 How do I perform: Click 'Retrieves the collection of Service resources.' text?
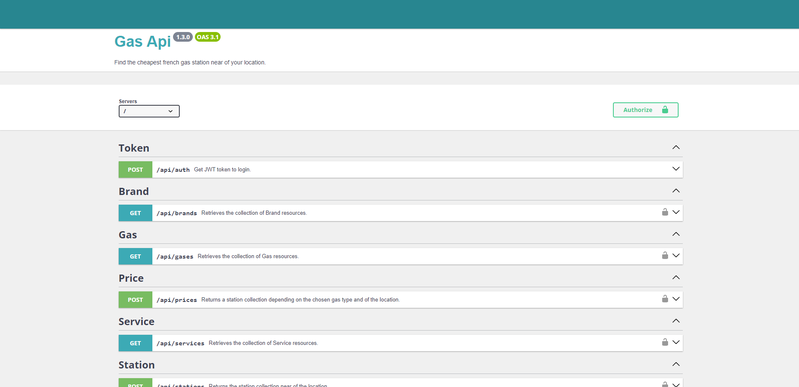click(x=263, y=343)
